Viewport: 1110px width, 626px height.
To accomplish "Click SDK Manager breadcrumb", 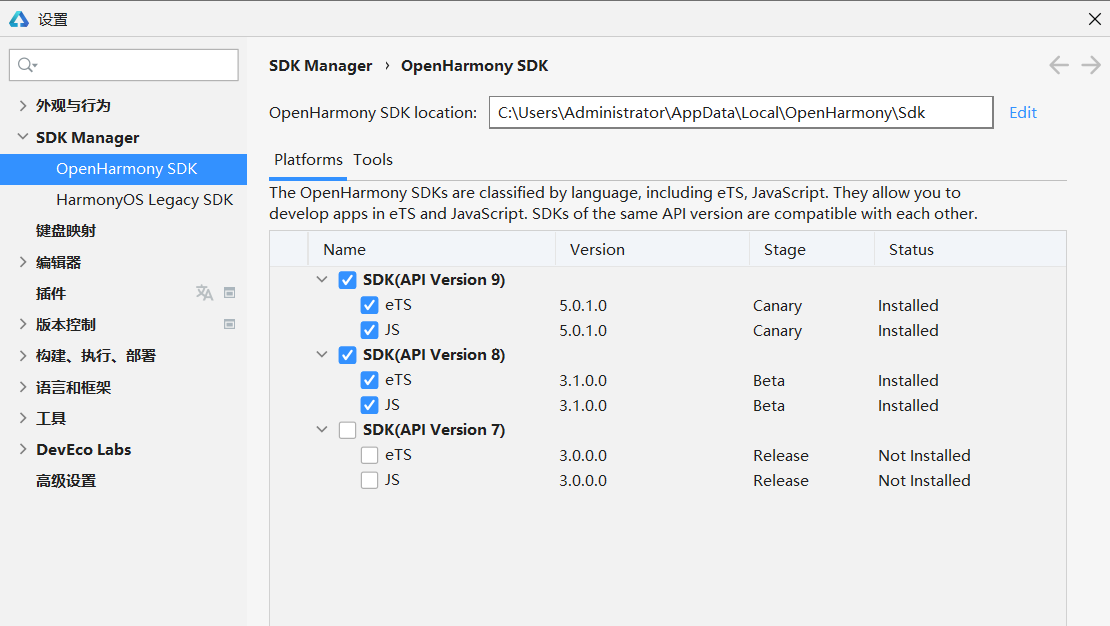I will click(x=320, y=66).
